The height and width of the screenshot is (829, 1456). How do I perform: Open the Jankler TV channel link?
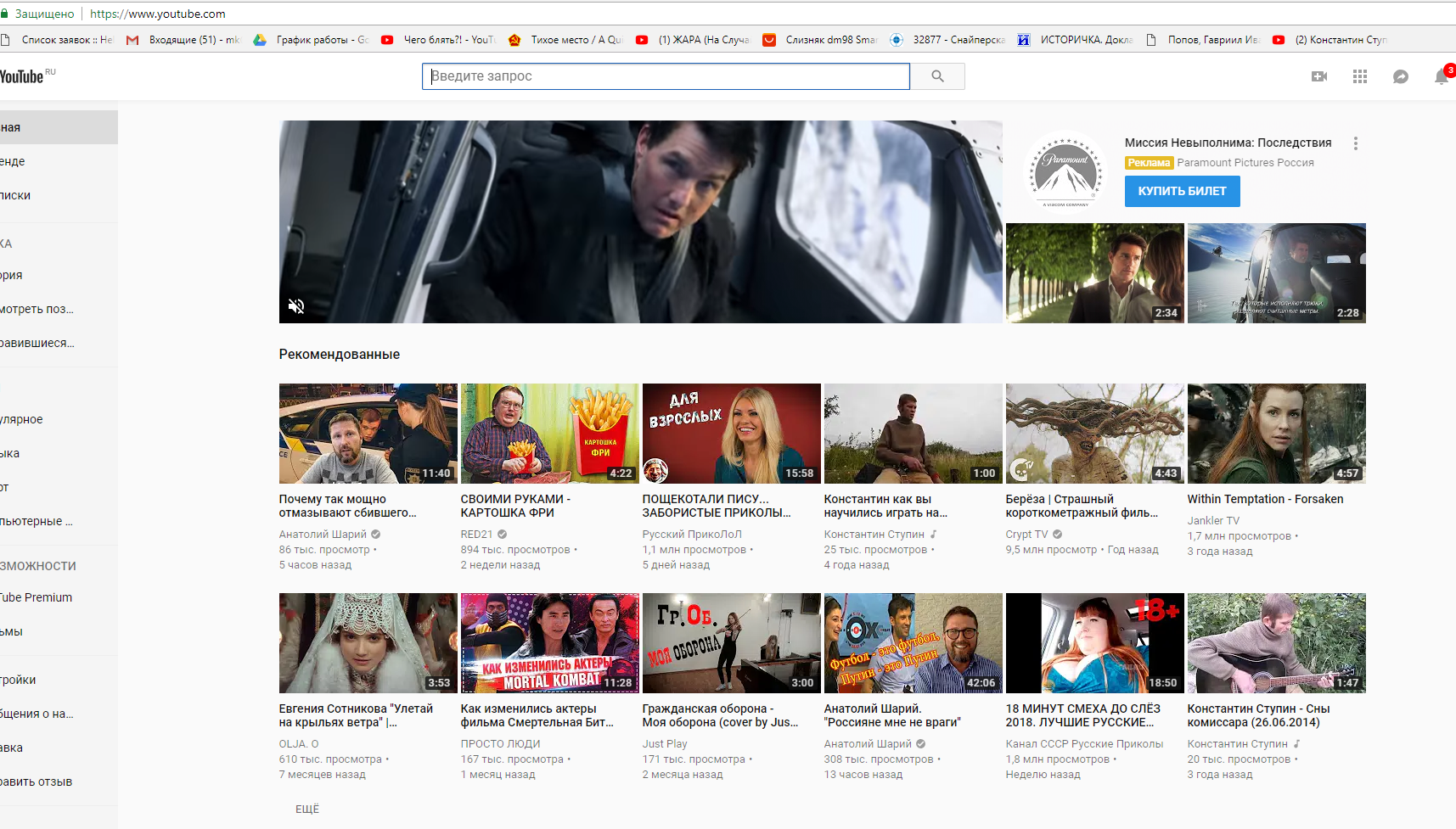(1213, 521)
